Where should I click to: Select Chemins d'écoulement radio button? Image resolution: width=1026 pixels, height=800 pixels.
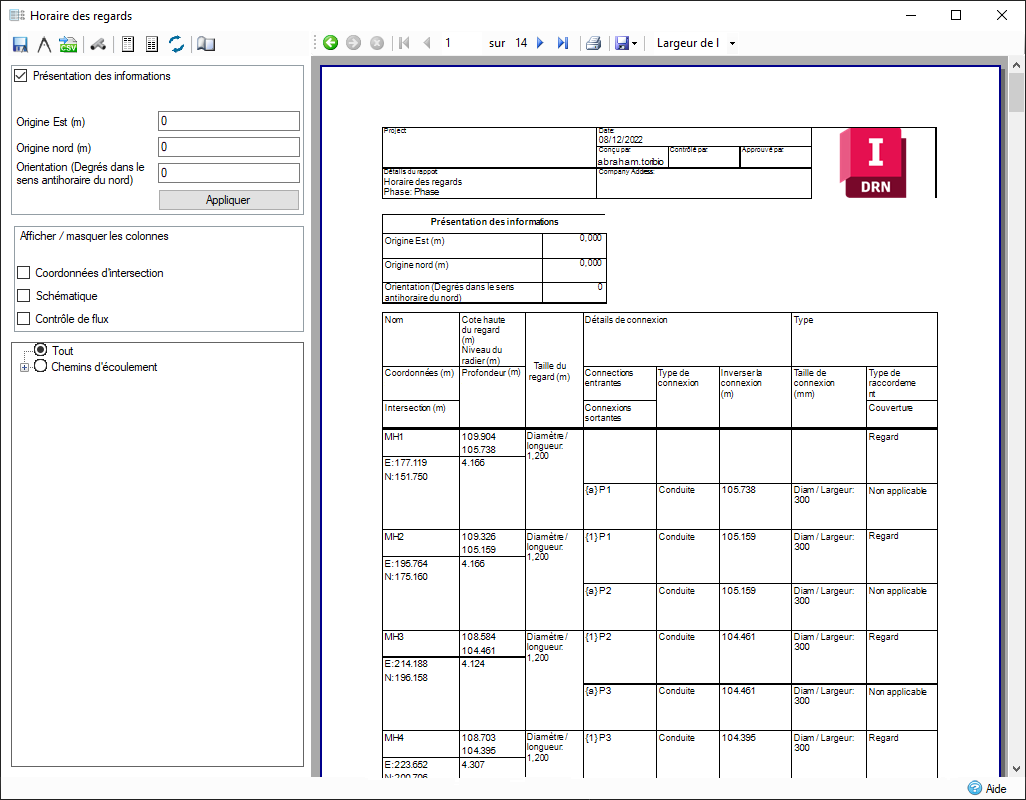pyautogui.click(x=41, y=366)
